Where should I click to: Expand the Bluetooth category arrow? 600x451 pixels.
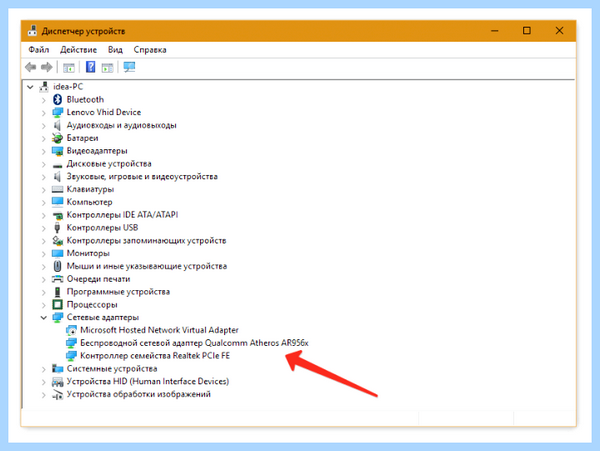[x=44, y=100]
